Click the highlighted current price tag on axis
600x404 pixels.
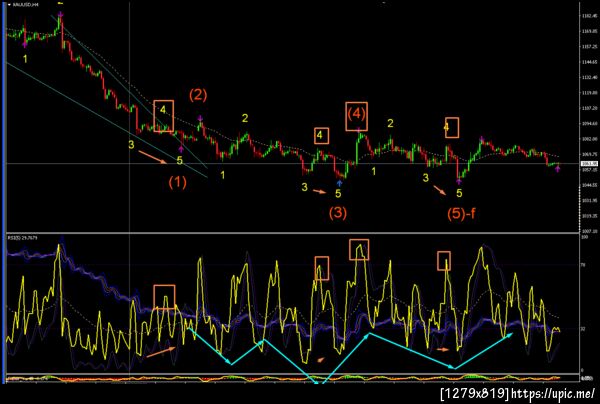pyautogui.click(x=587, y=164)
